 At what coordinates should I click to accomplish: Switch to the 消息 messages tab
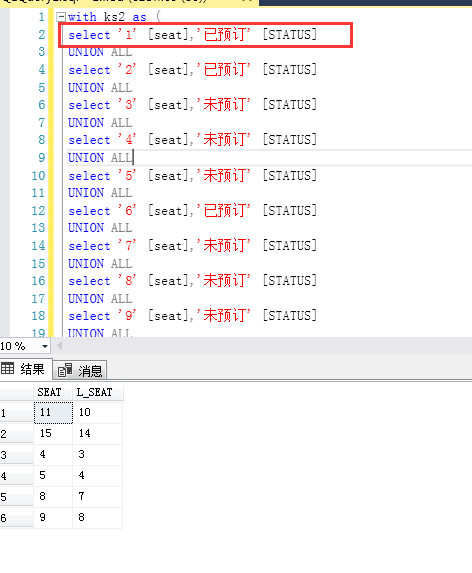[80, 370]
